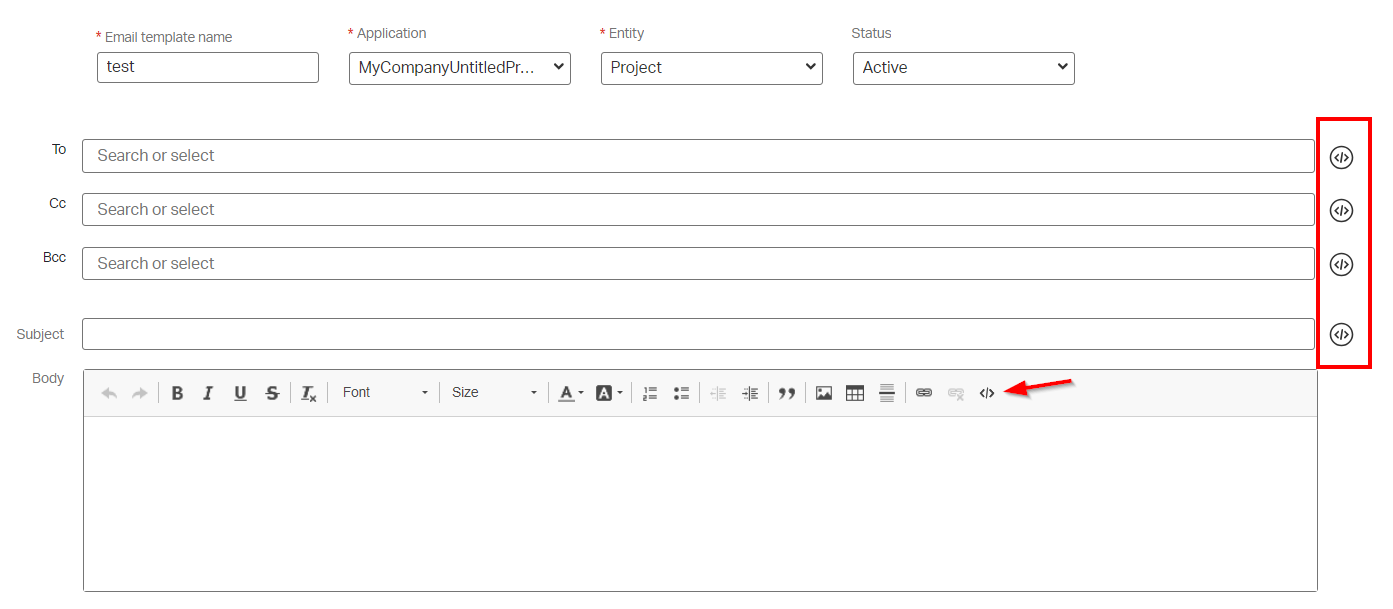Click the placeholder icon beside the Subject field

(1341, 334)
